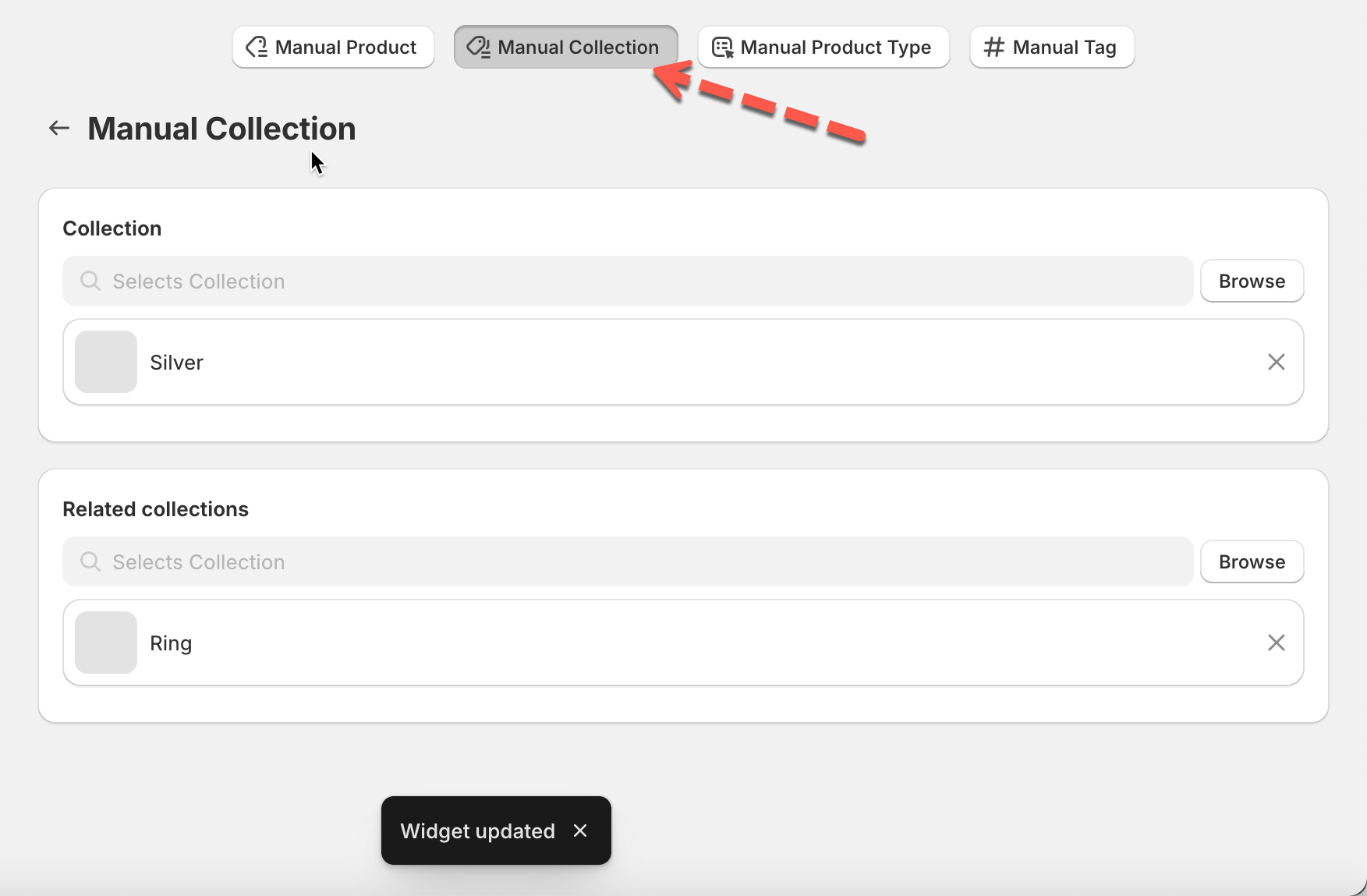Screen dimensions: 1367x896
Task: Click the search icon in the Collection field
Action: tap(90, 281)
